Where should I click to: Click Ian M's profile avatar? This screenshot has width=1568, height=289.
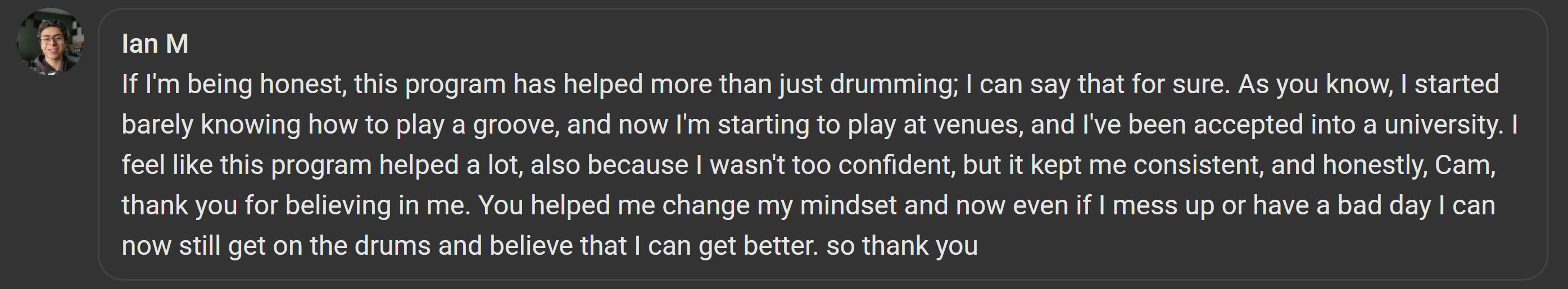(51, 41)
